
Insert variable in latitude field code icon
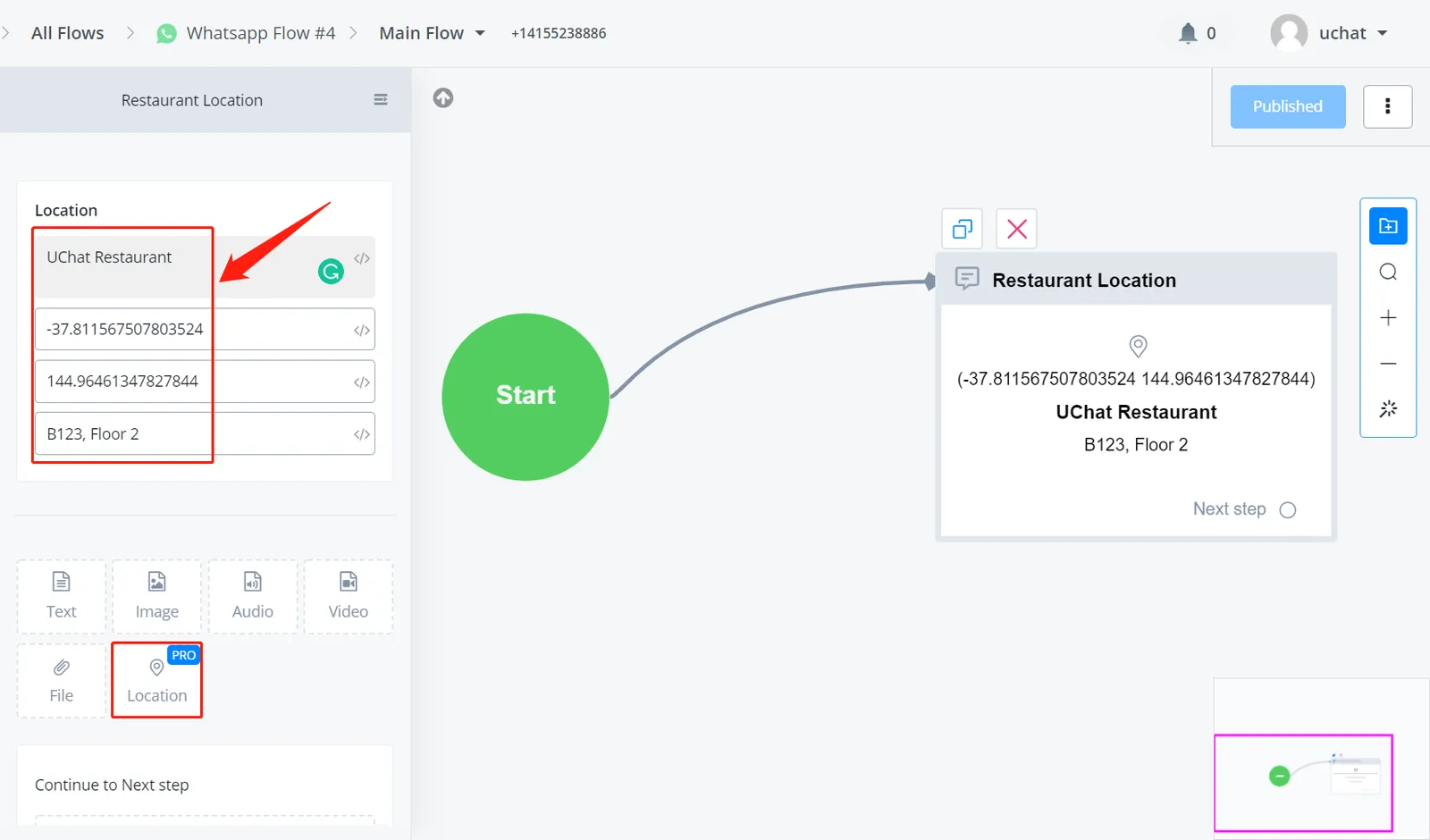coord(362,330)
